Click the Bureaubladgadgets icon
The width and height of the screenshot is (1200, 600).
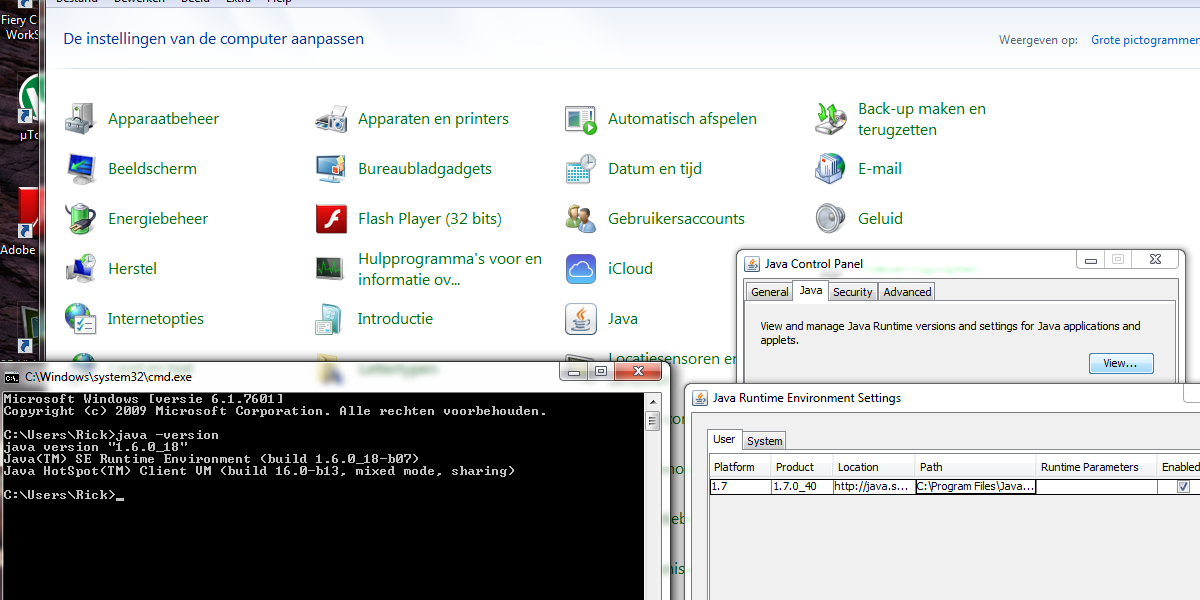coord(330,168)
